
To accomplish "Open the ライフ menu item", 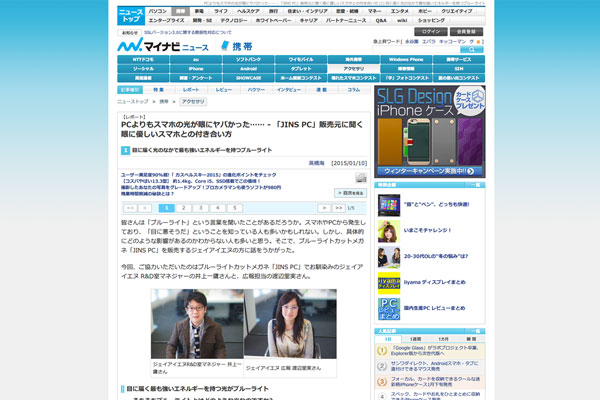I will pos(221,11).
